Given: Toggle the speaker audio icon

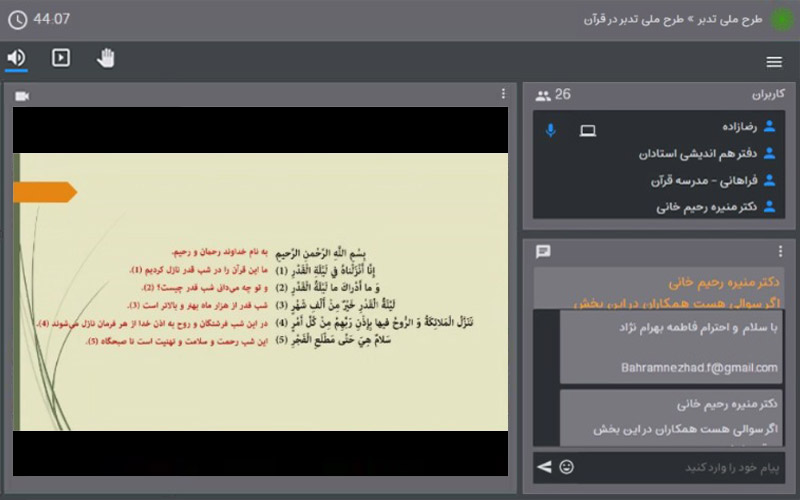Looking at the screenshot, I should click(16, 58).
